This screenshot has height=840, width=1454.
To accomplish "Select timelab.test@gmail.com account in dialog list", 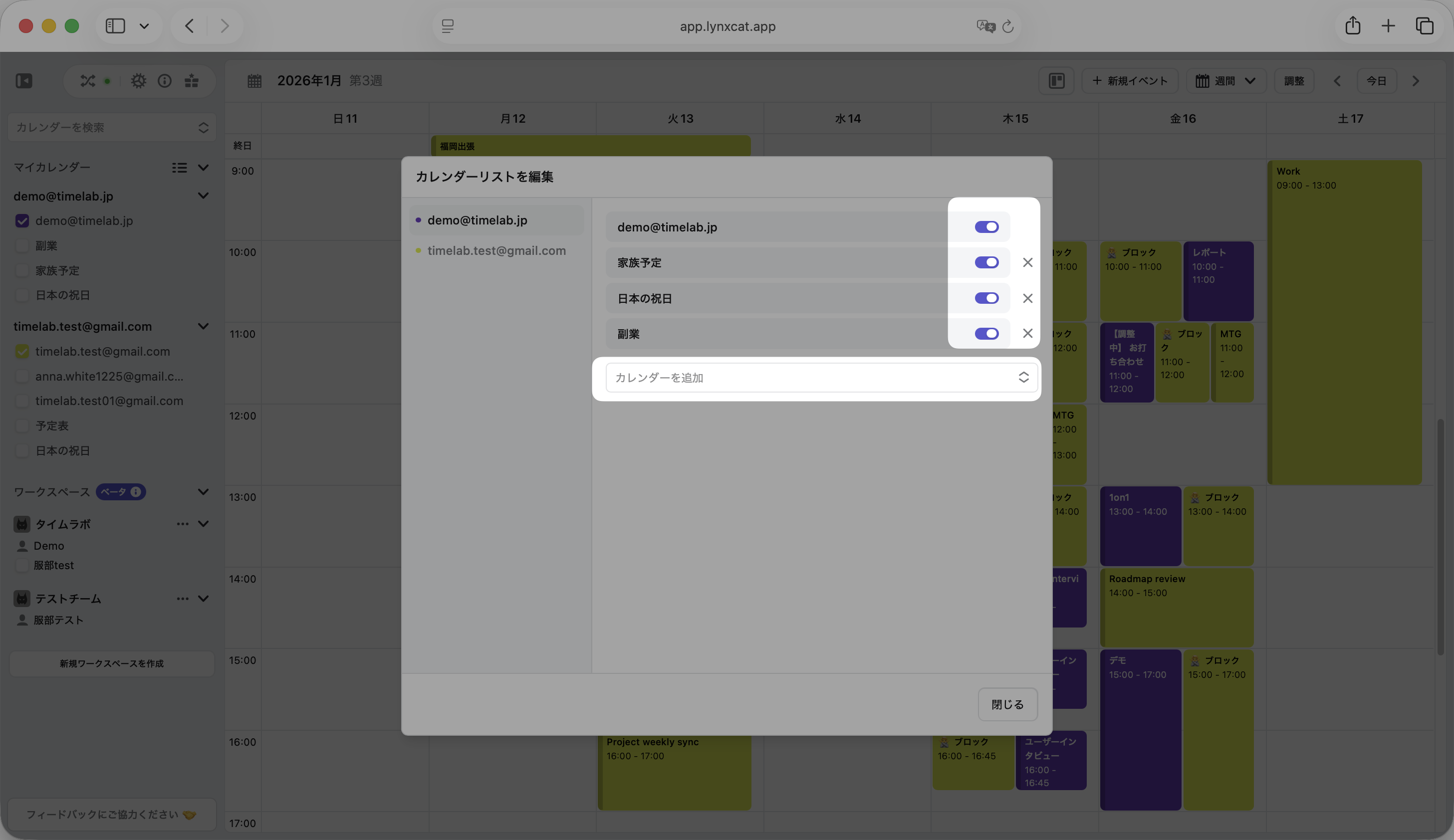I will (x=496, y=251).
